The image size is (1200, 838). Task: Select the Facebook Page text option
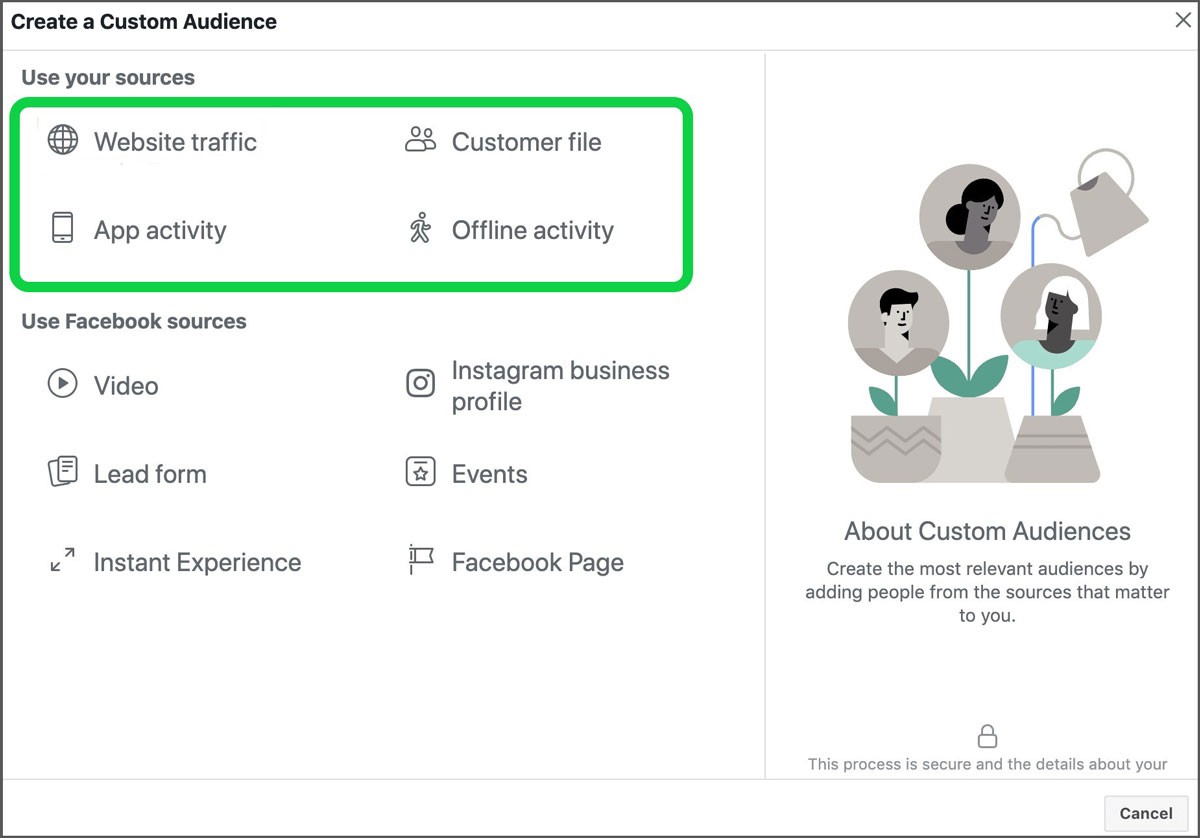pos(537,562)
